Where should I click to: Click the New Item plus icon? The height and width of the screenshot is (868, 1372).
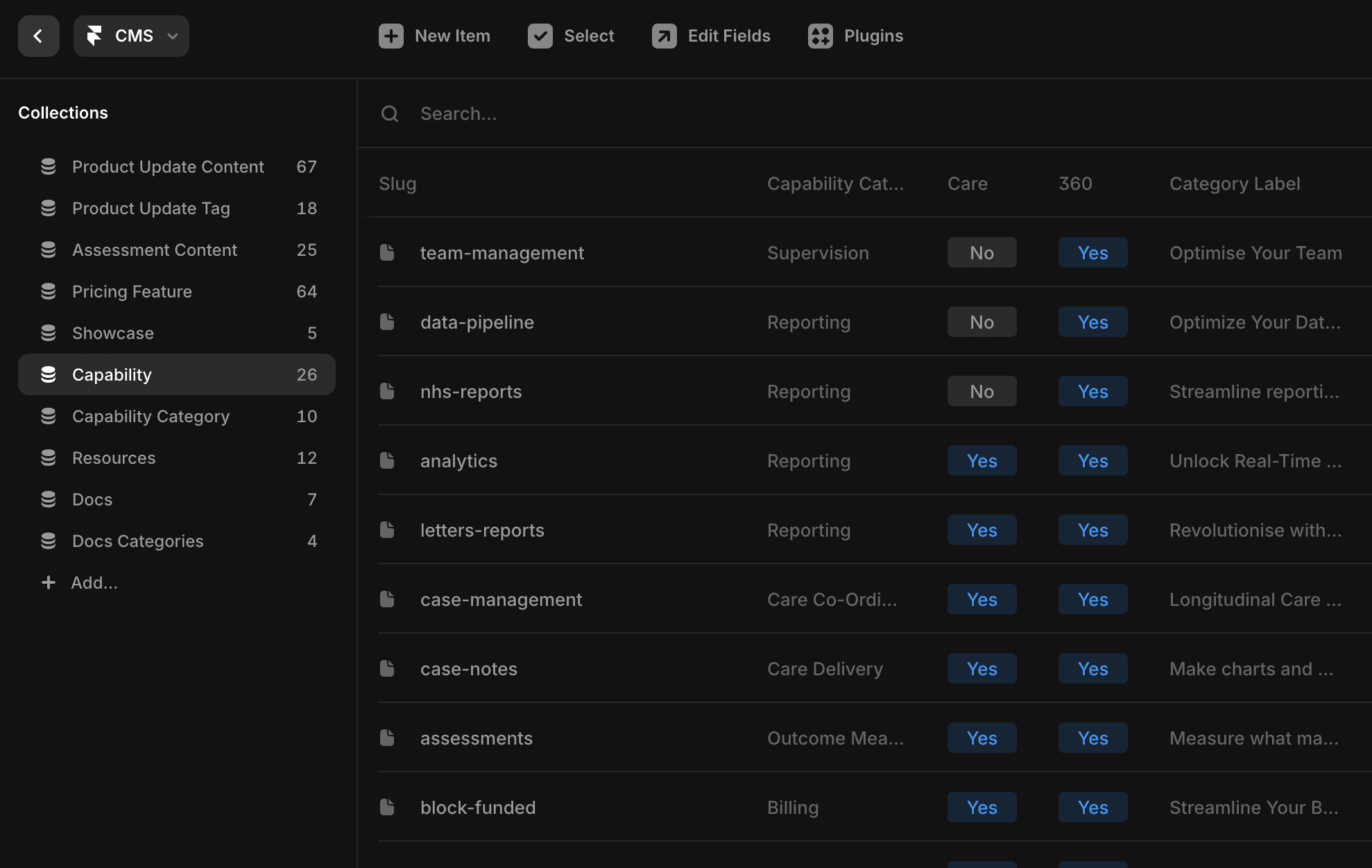point(391,36)
